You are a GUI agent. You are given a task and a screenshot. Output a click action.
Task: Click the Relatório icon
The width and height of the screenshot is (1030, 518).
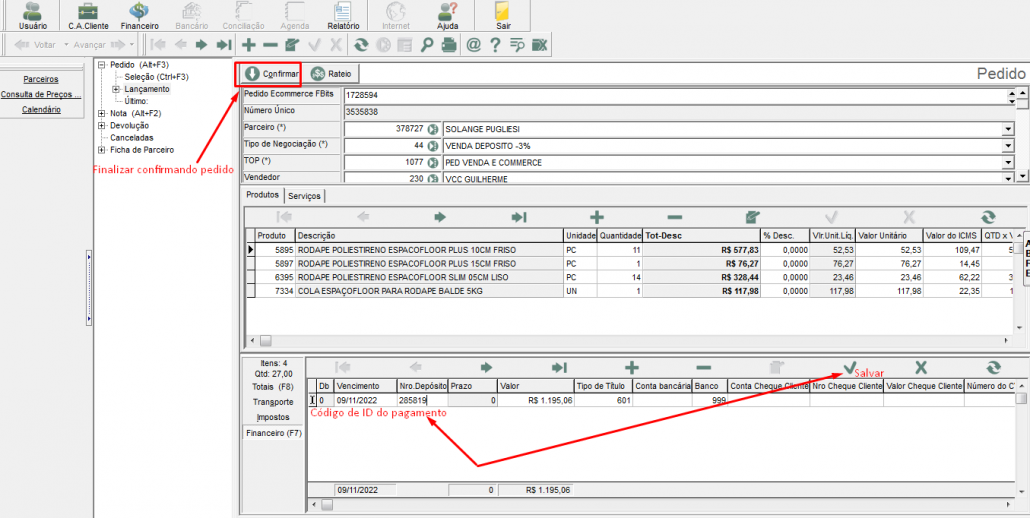pyautogui.click(x=343, y=15)
